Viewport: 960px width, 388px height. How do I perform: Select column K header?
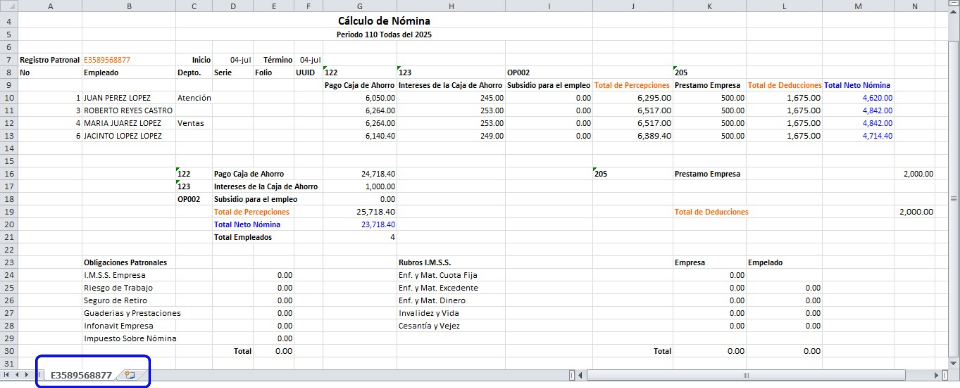coord(710,6)
